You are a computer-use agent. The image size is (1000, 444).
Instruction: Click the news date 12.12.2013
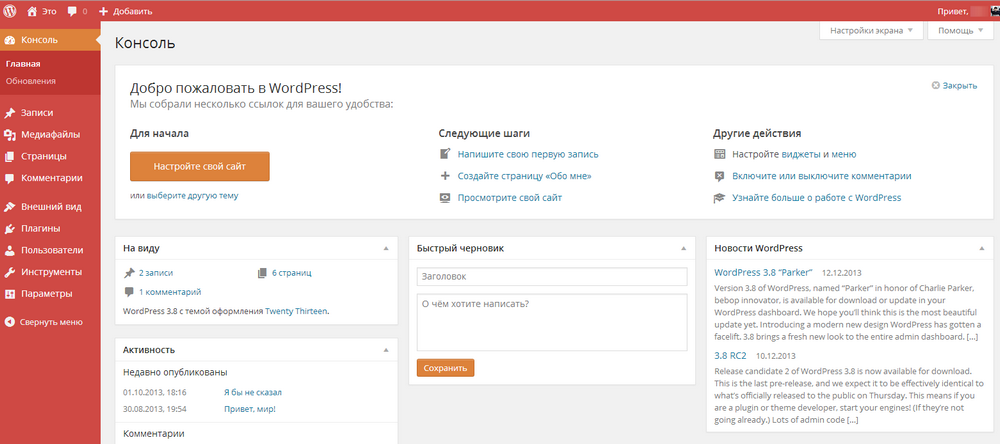841,273
